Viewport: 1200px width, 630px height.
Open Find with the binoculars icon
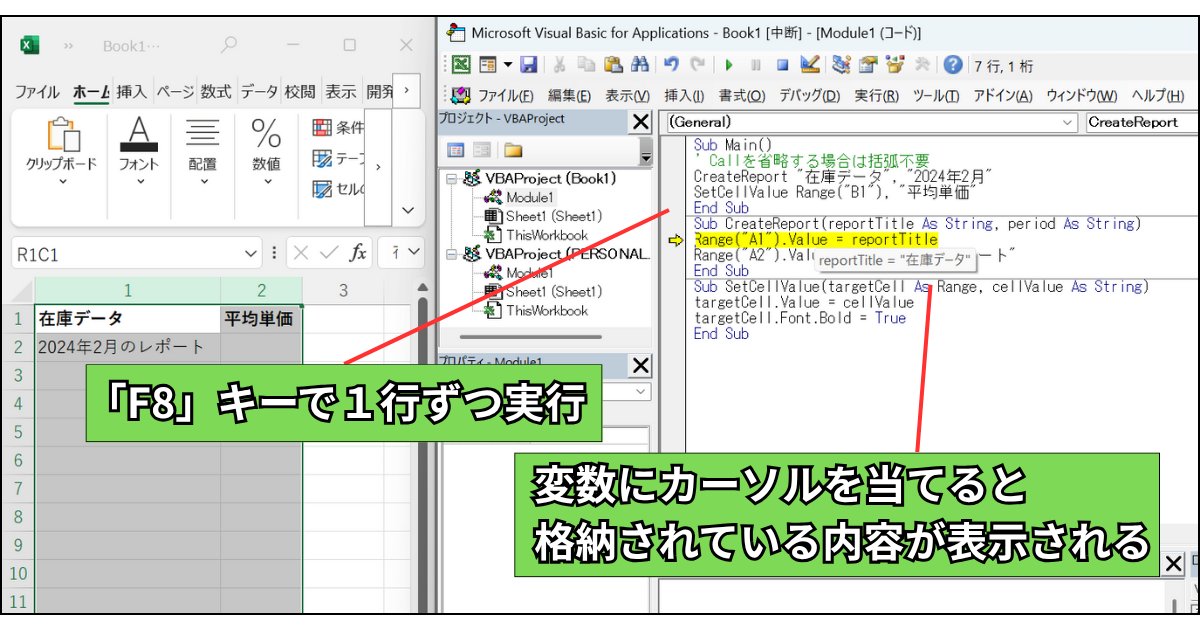(640, 65)
